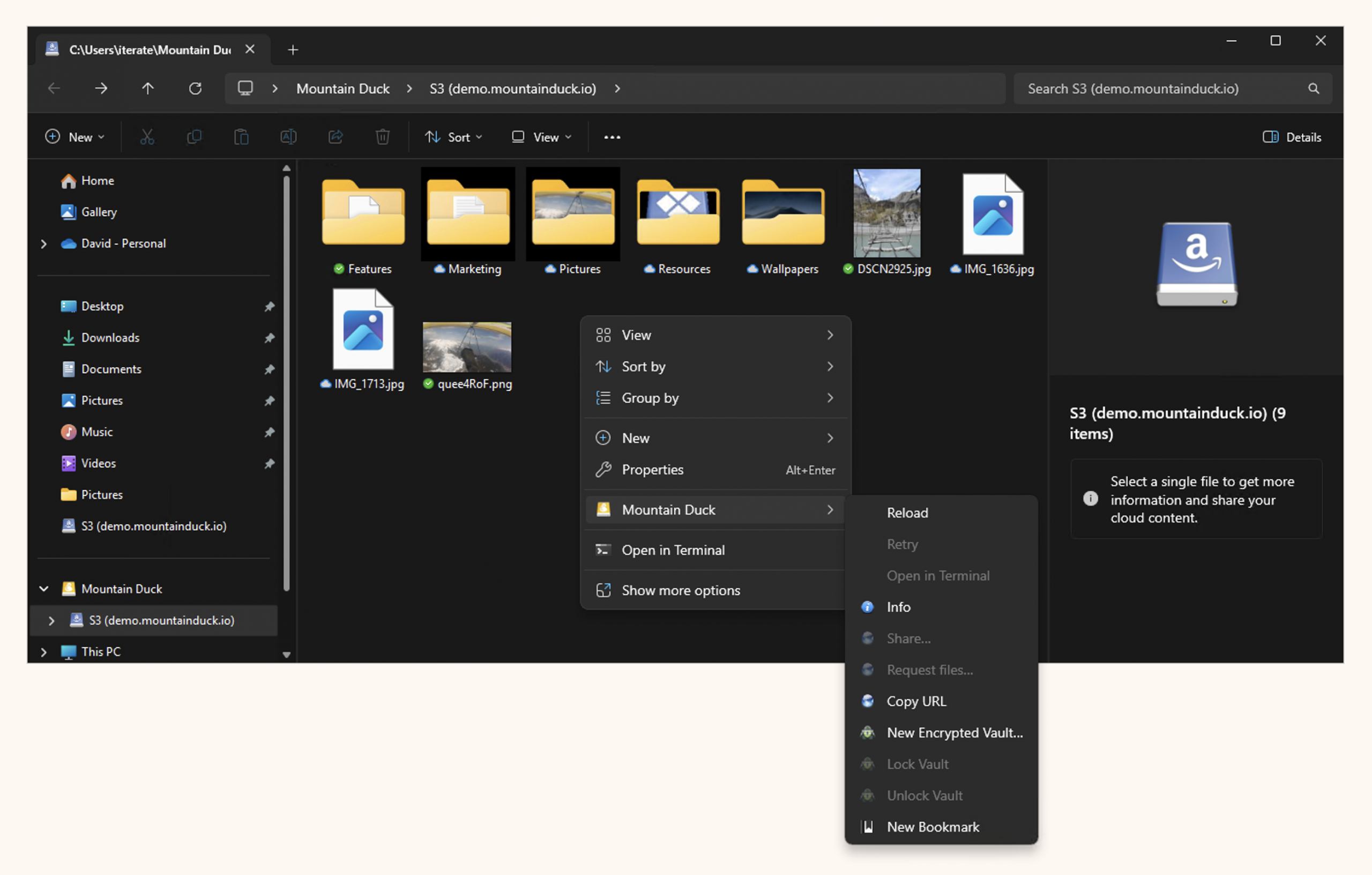1372x875 pixels.
Task: Click chevron after Mountain Duck in address bar
Action: click(409, 88)
